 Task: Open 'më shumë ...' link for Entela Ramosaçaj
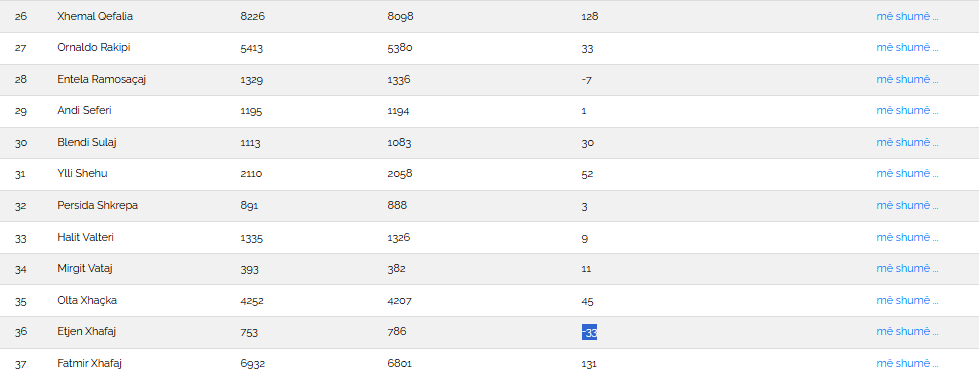(x=907, y=79)
